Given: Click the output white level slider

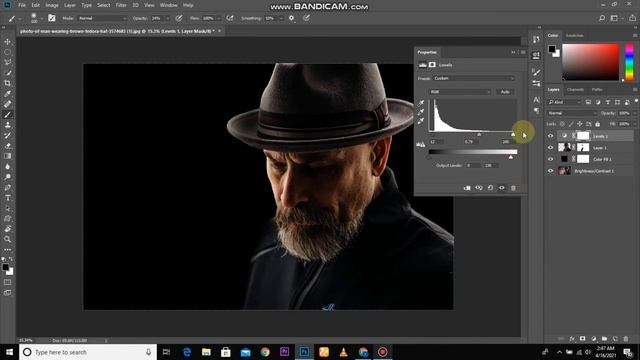Looking at the screenshot, I should tap(511, 157).
